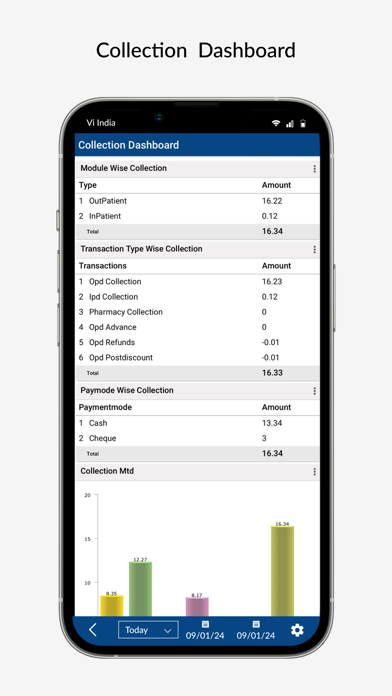Open the Today period dropdown
392x696 pixels.
[x=148, y=630]
